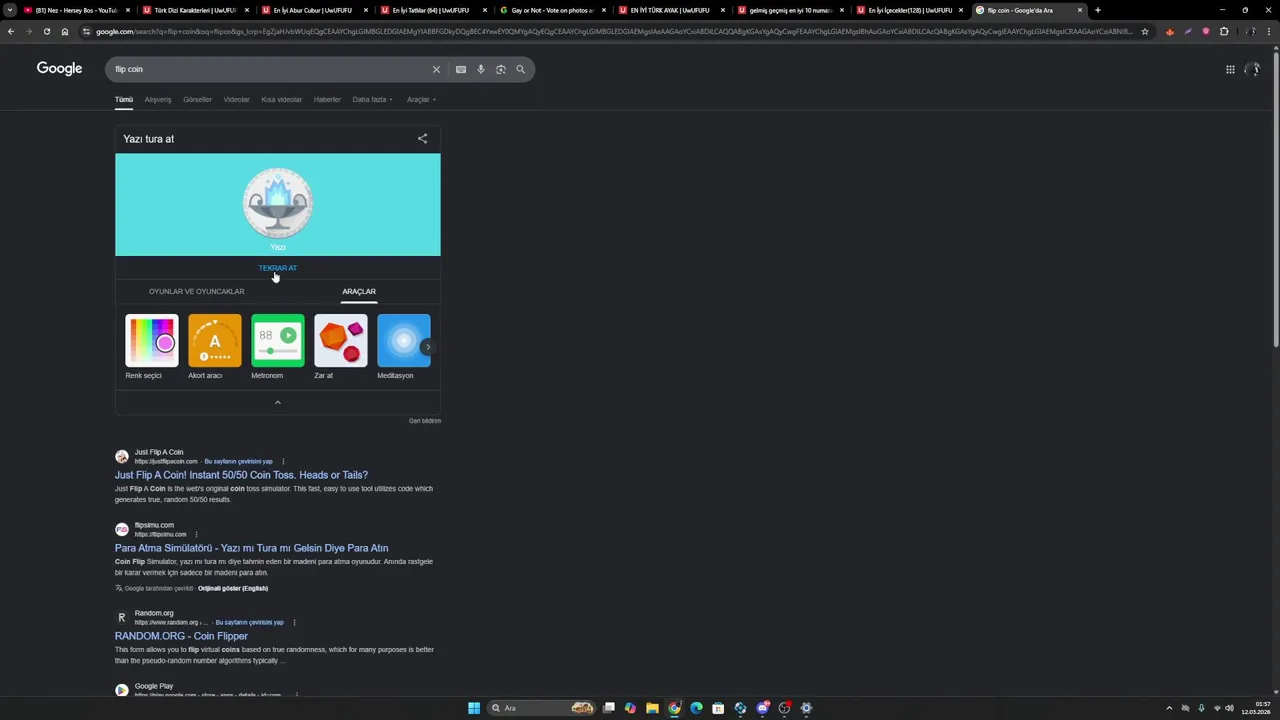Open Windows Start menu
The image size is (1280, 720).
(474, 708)
